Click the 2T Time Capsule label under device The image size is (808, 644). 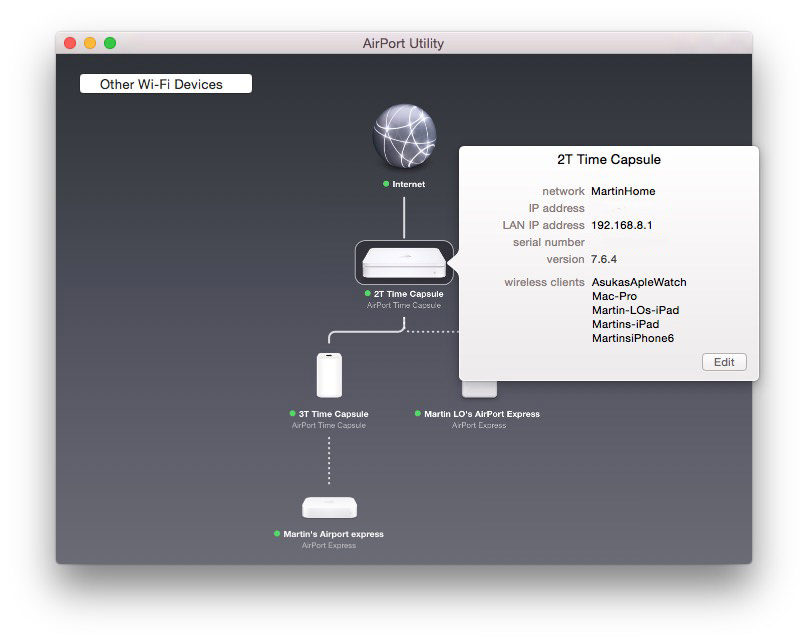[409, 294]
